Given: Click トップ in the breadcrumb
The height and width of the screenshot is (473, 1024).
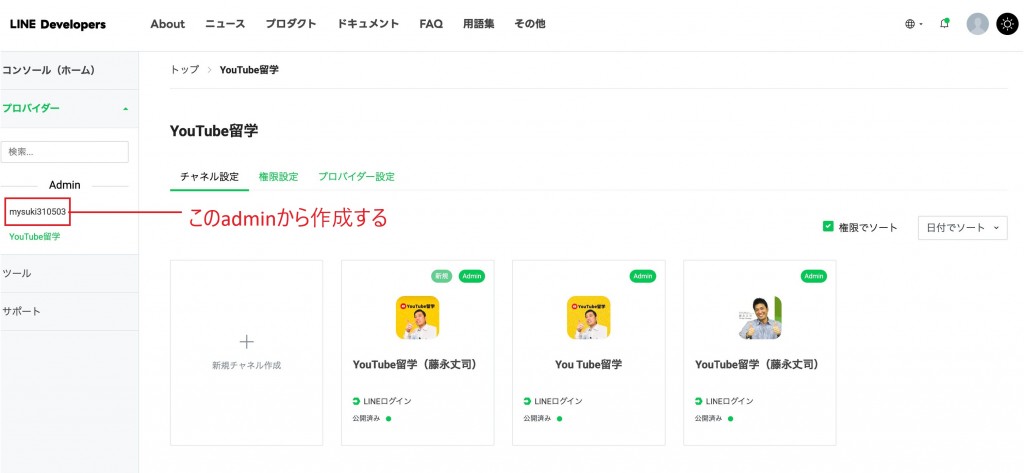Looking at the screenshot, I should pyautogui.click(x=185, y=69).
